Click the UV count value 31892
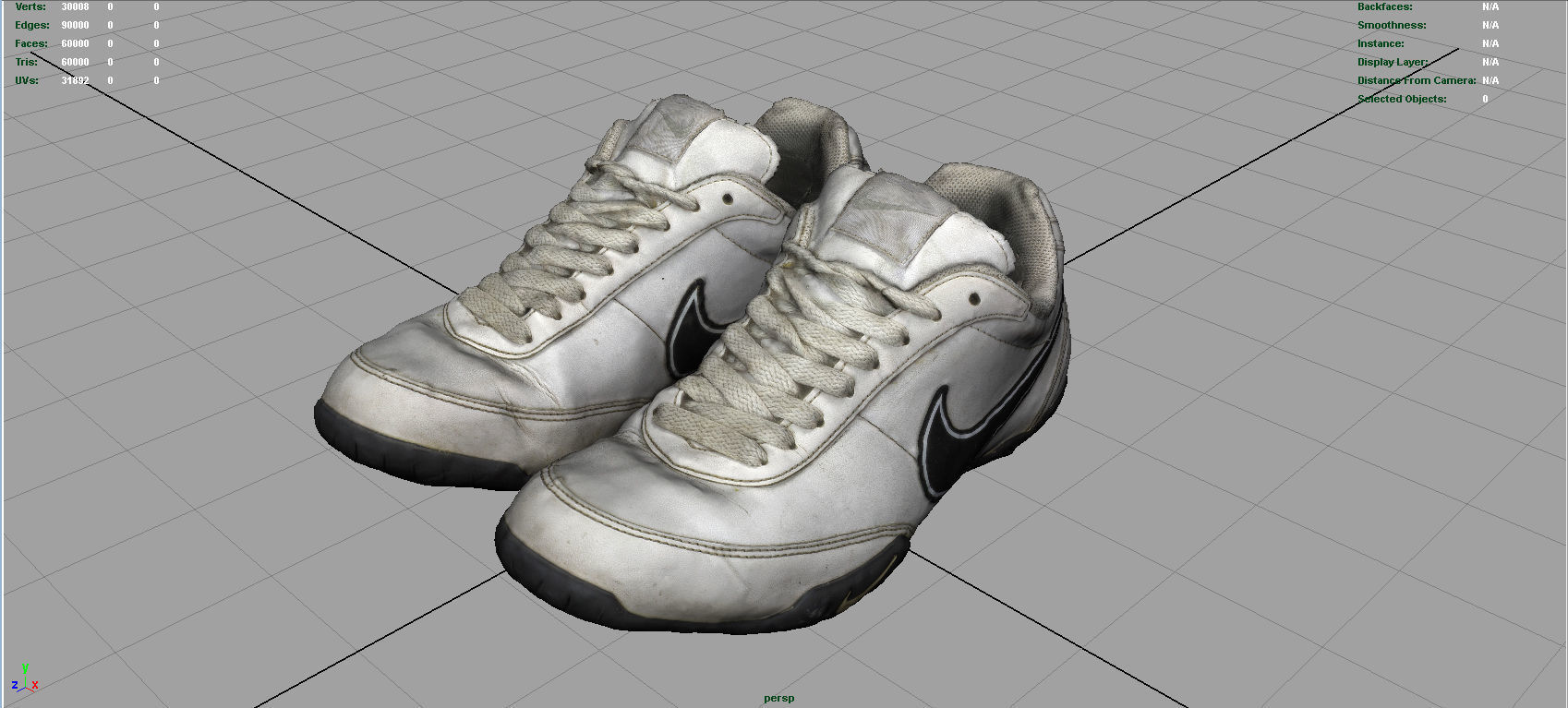The width and height of the screenshot is (1568, 708). pyautogui.click(x=75, y=80)
